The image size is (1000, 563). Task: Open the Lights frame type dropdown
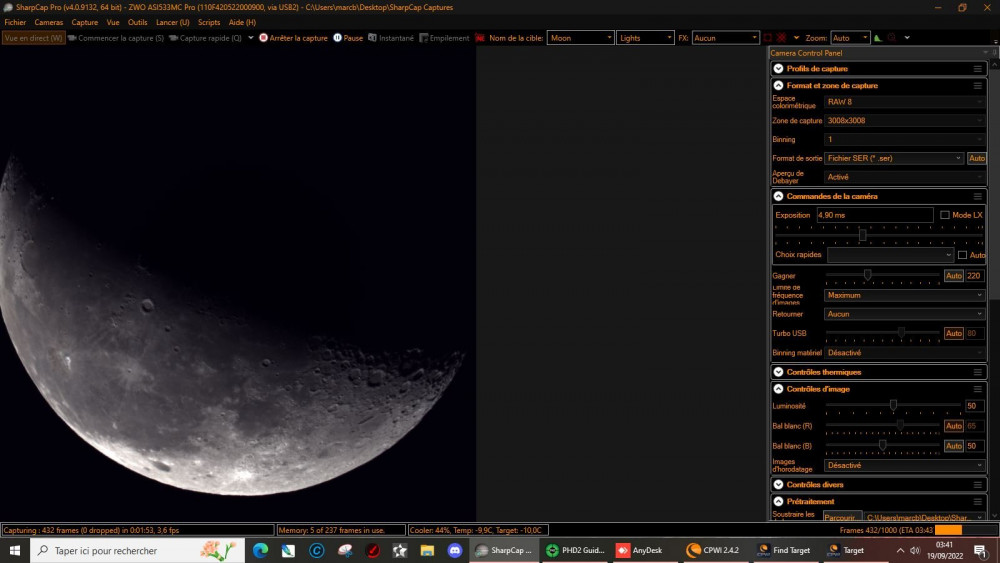(x=645, y=38)
